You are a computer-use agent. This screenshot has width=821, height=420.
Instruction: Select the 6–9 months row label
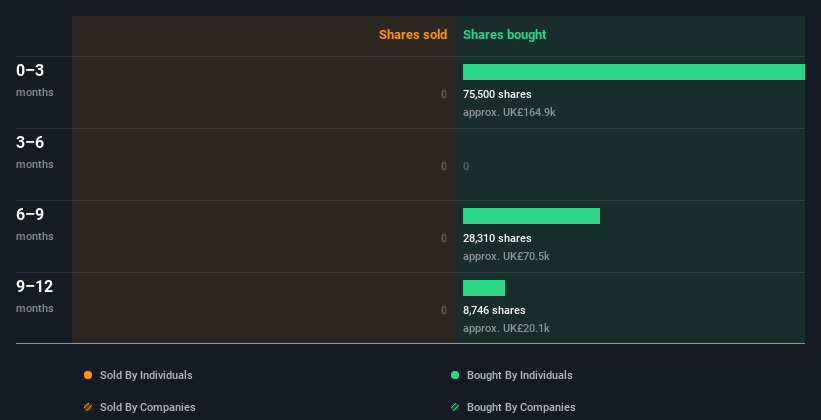tap(35, 224)
